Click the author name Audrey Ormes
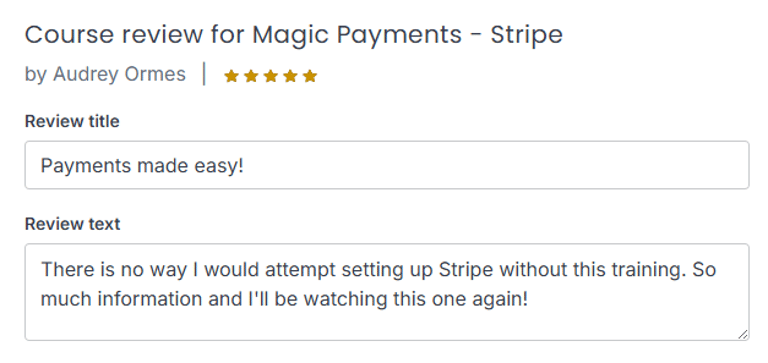Viewport: 768px width, 363px height. coord(120,74)
